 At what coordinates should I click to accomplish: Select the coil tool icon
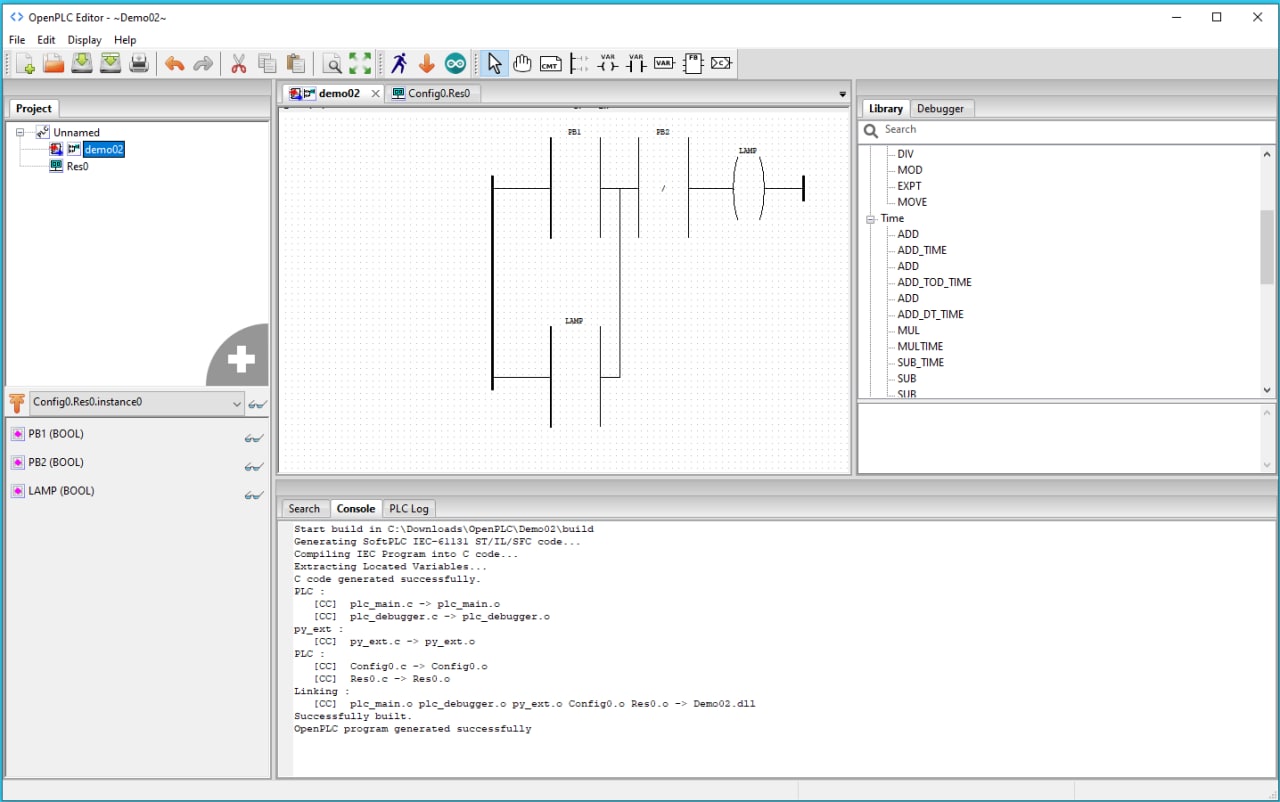pyautogui.click(x=607, y=64)
